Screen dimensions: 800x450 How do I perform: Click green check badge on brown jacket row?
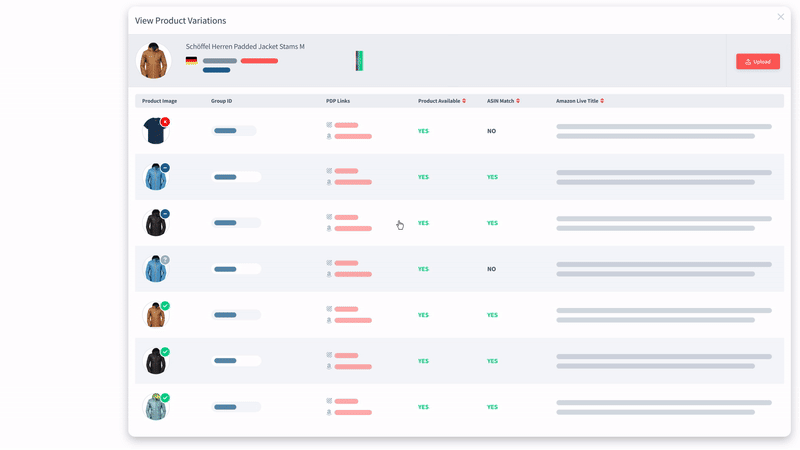(165, 306)
